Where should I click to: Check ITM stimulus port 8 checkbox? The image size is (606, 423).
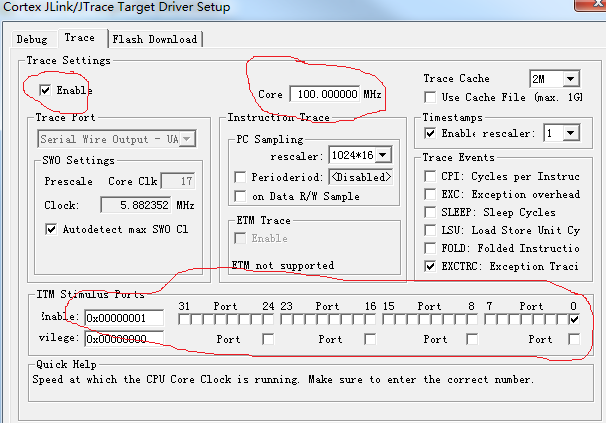(472, 319)
